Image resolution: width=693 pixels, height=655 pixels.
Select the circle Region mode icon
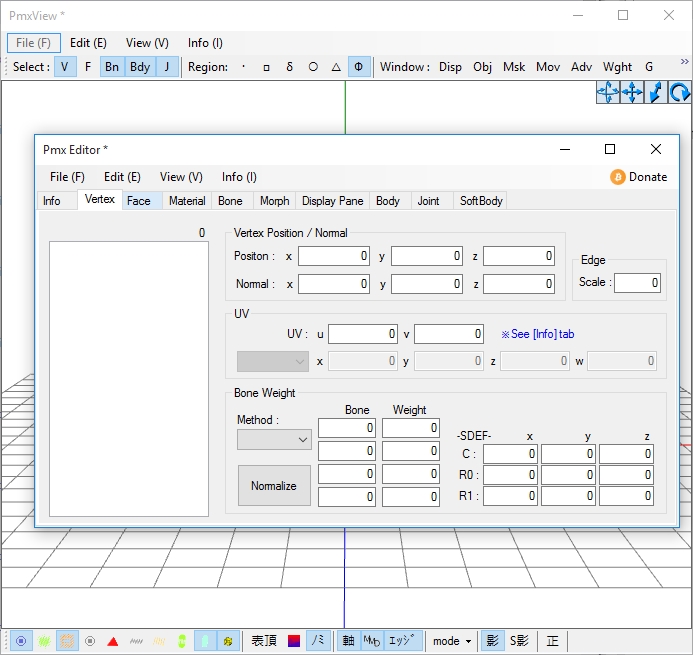coord(313,67)
